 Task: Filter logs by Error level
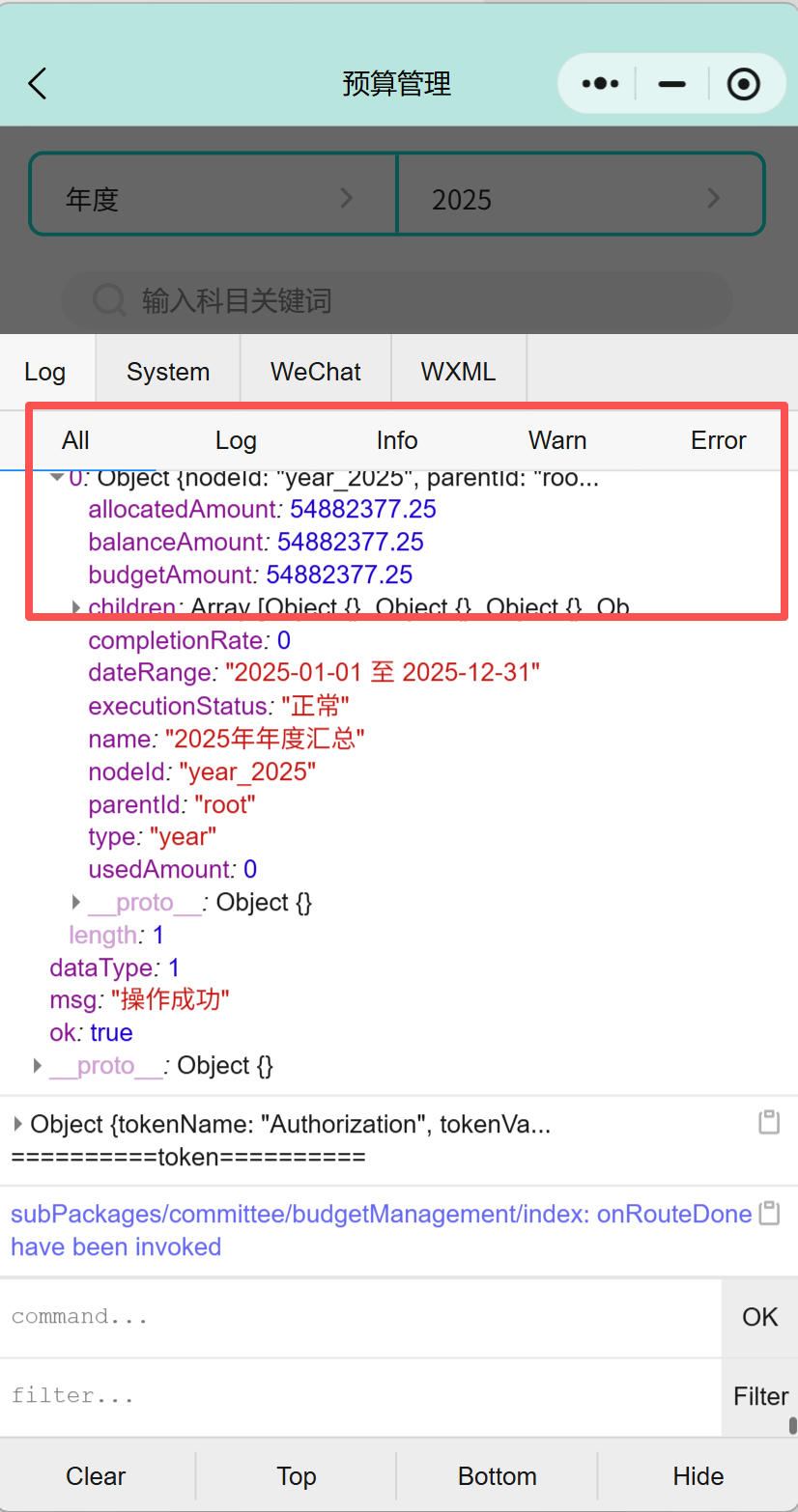718,440
